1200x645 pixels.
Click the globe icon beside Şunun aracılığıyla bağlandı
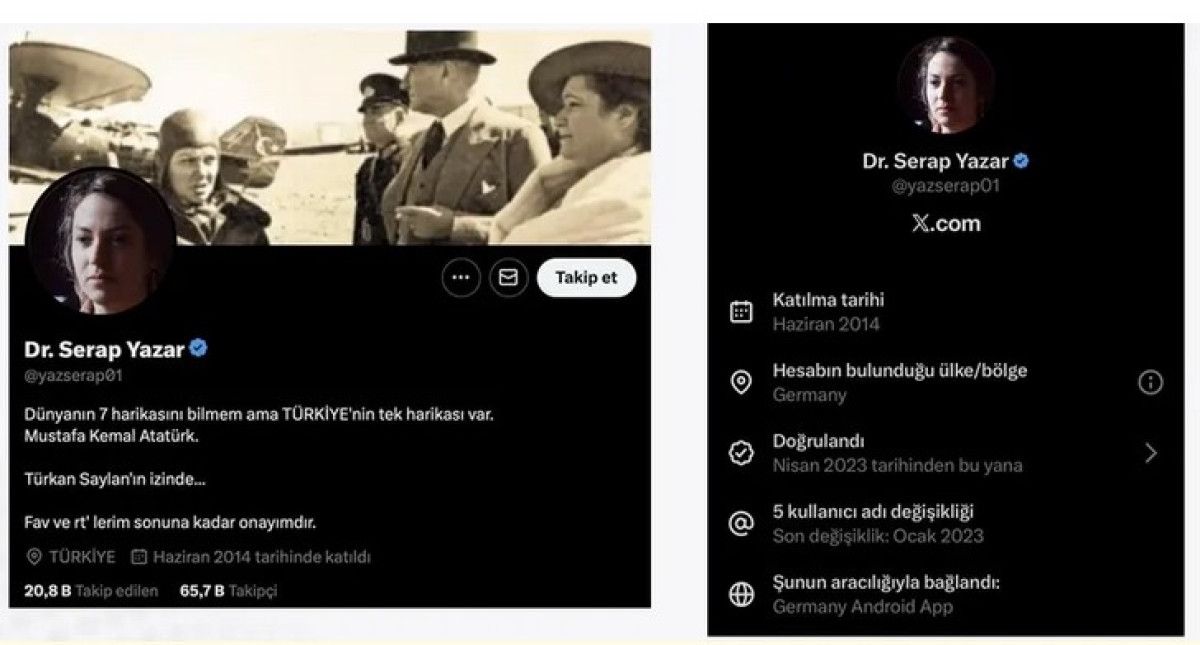[x=741, y=595]
